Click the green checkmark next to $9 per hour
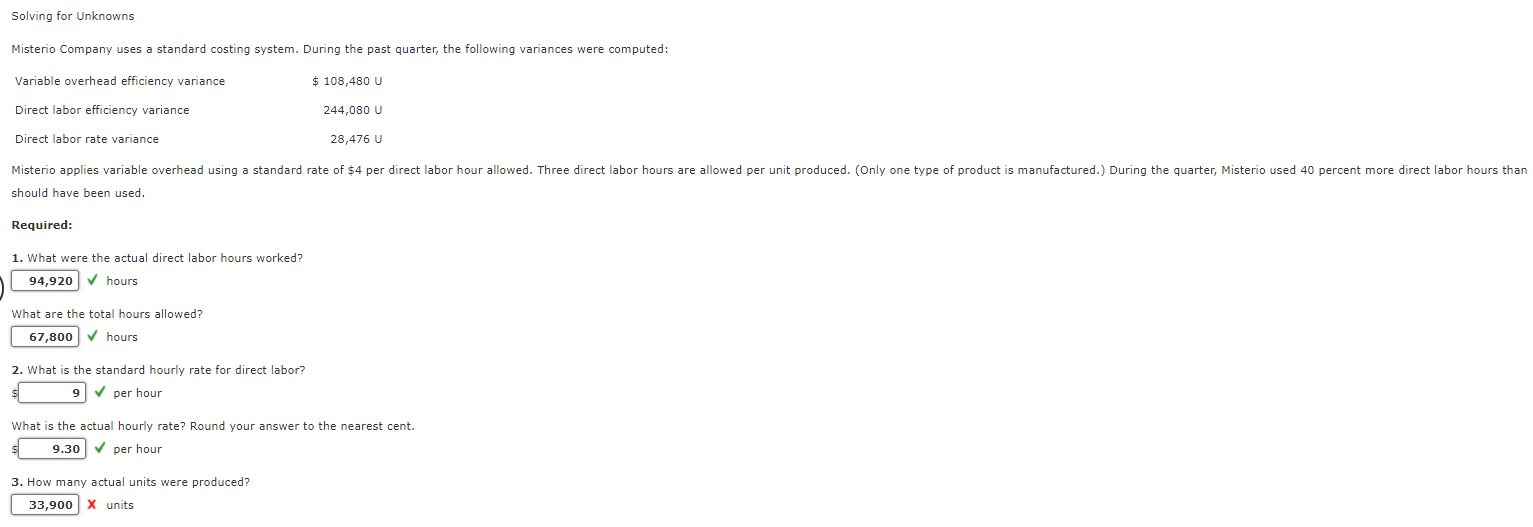Viewport: 1533px width, 527px height. (99, 393)
